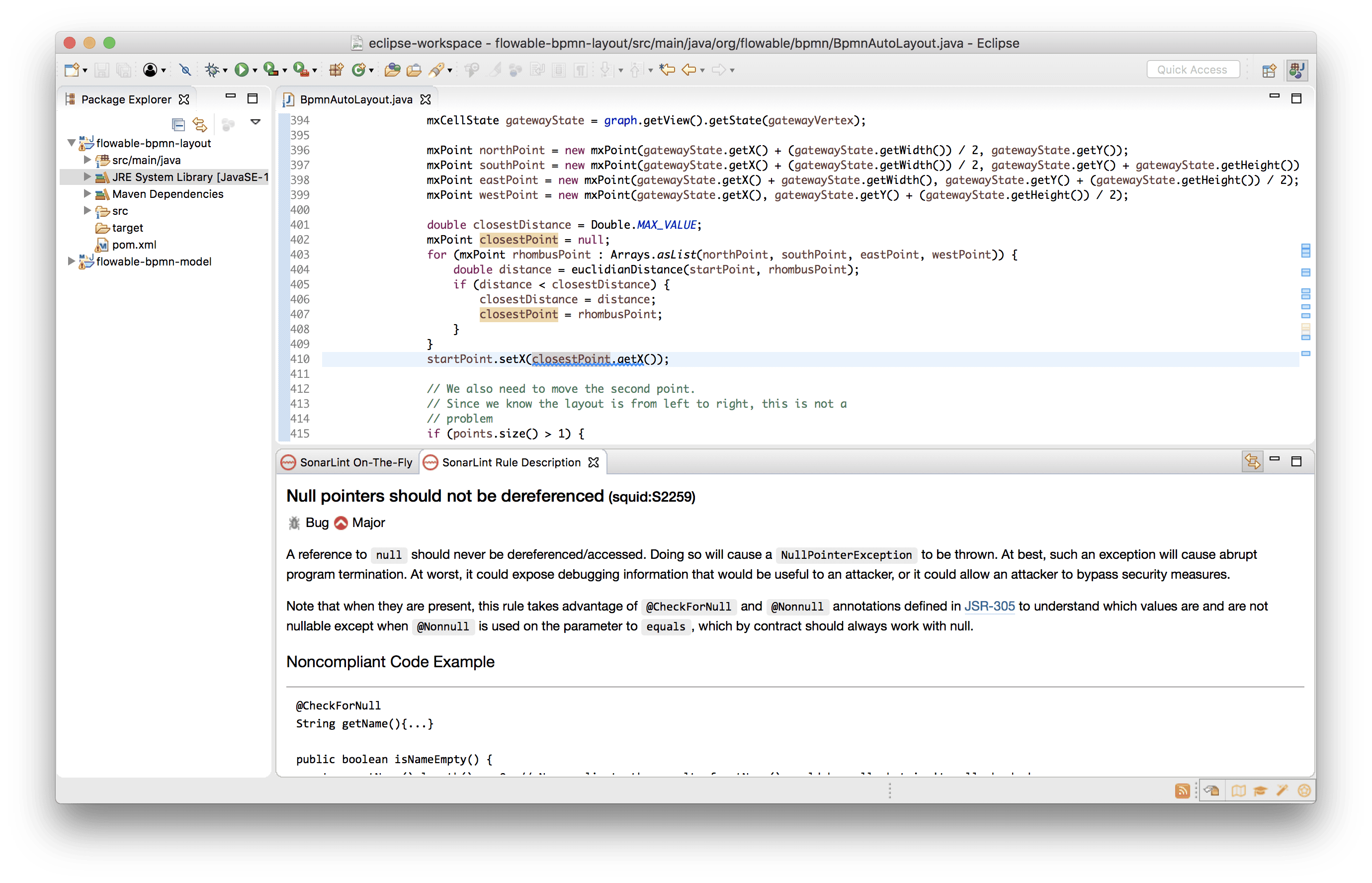Click the New Java Class icon
Screen dimensions: 1372x883
(359, 70)
